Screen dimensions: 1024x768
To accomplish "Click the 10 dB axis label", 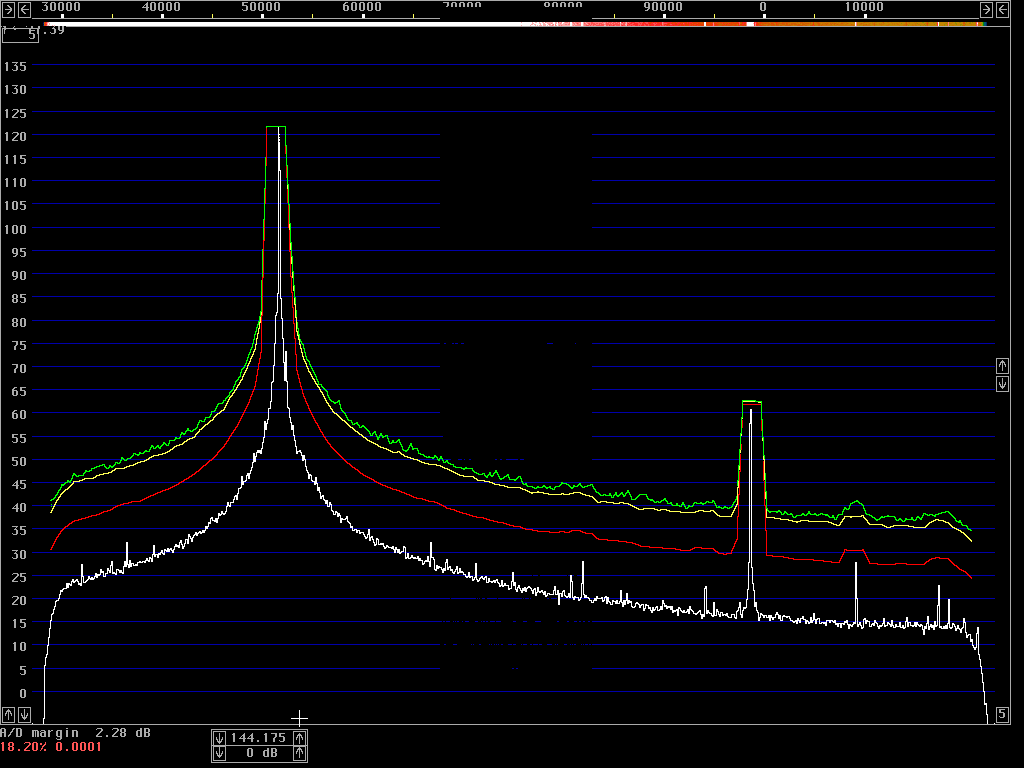I will coord(19,647).
